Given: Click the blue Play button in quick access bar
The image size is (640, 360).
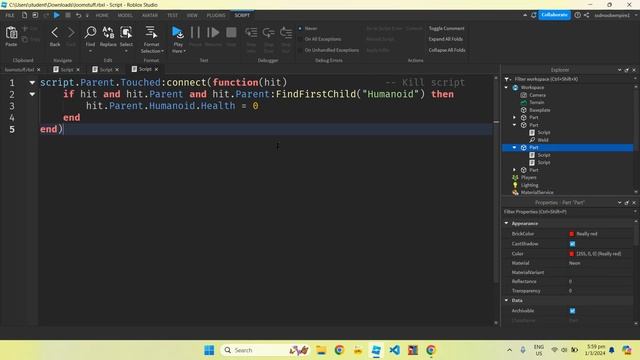Looking at the screenshot, I should click(57, 15).
